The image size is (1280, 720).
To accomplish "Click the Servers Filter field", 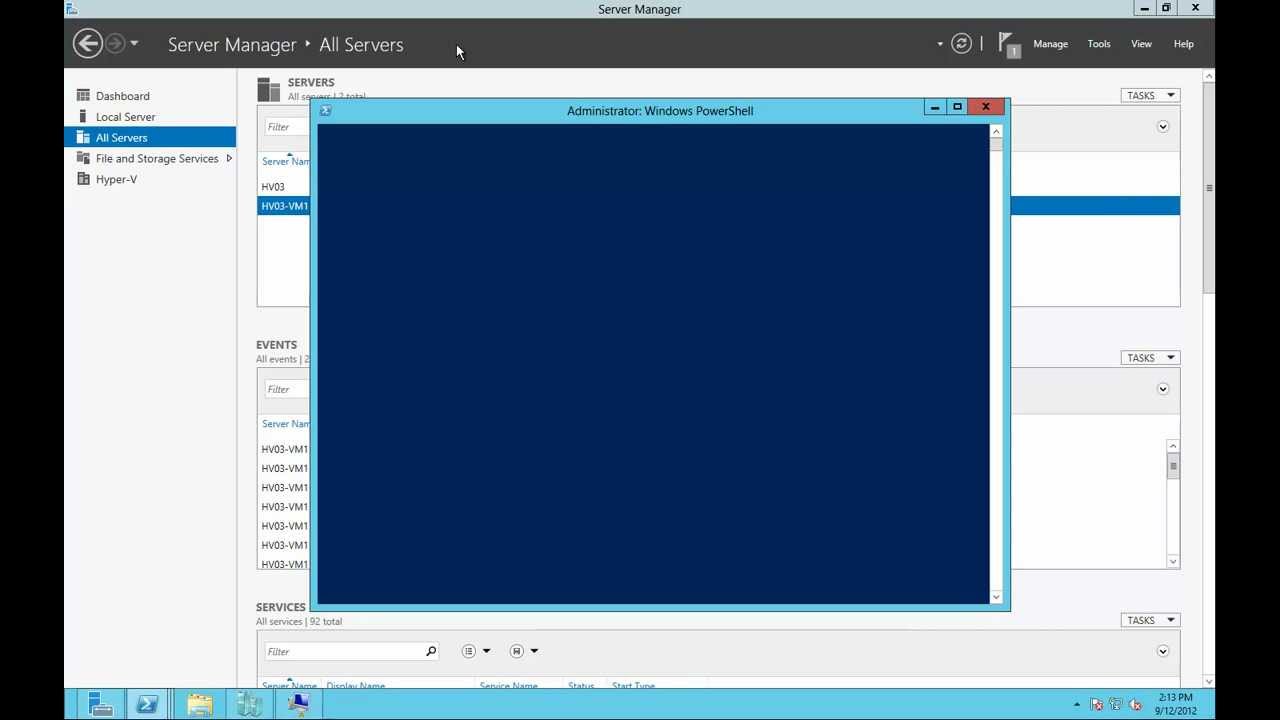I will coord(287,127).
